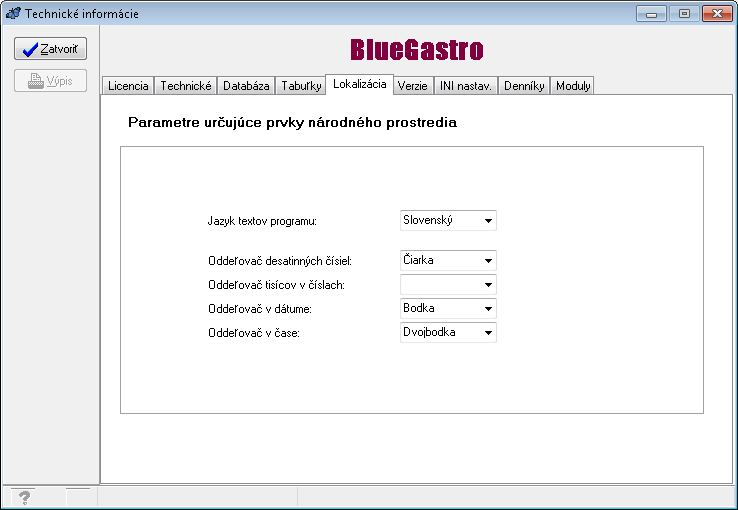The width and height of the screenshot is (738, 510).
Task: Expand the decimal separator Čiarka dropdown
Action: click(x=448, y=260)
